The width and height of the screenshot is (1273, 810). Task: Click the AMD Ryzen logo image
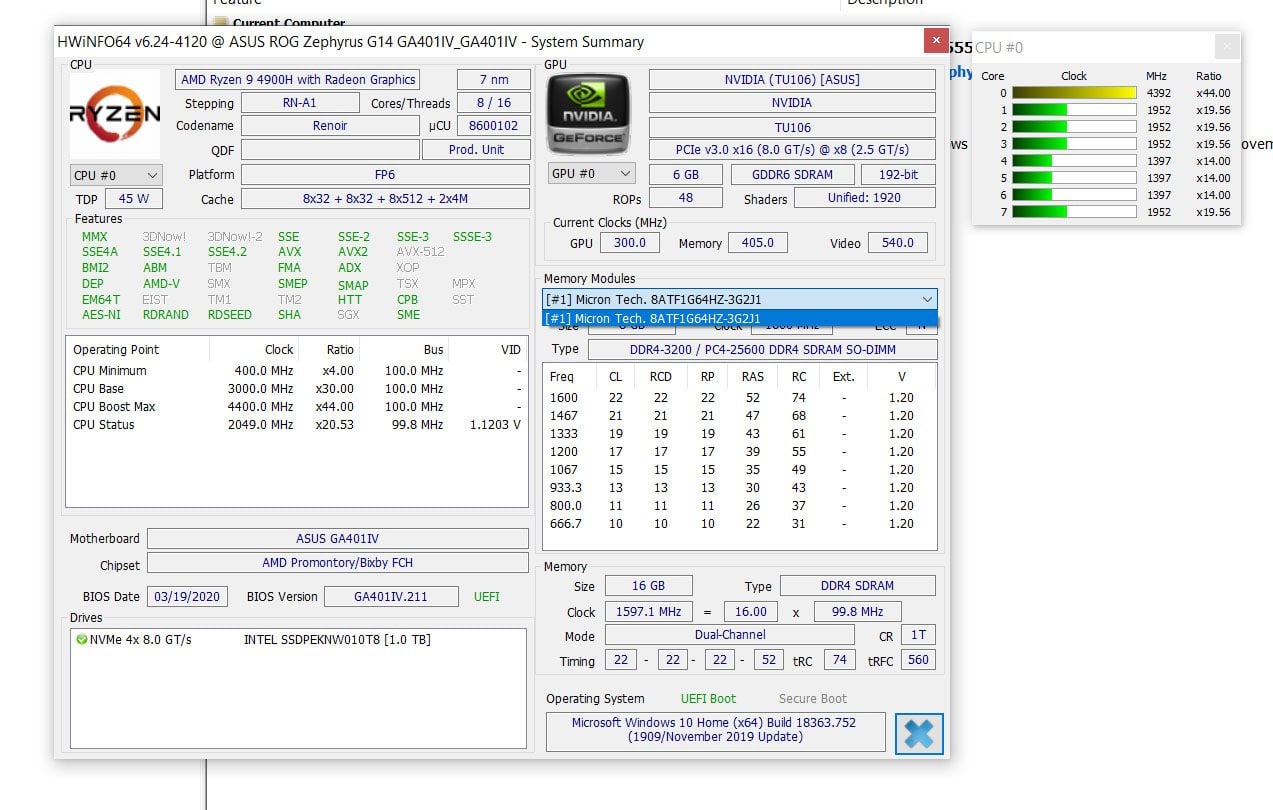coord(114,114)
